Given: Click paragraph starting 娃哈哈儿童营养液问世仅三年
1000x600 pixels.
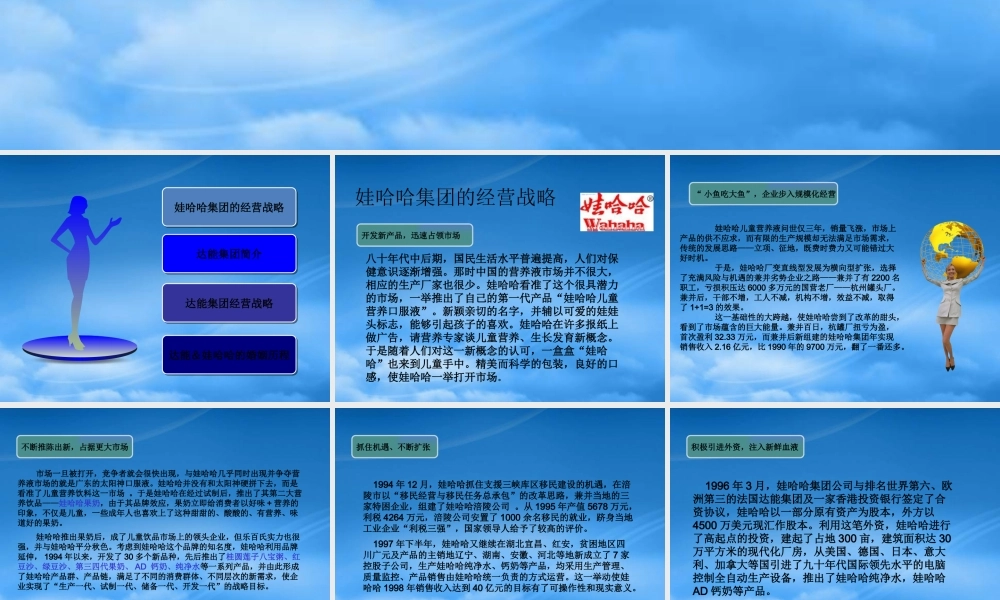Looking at the screenshot, I should click(x=788, y=243).
